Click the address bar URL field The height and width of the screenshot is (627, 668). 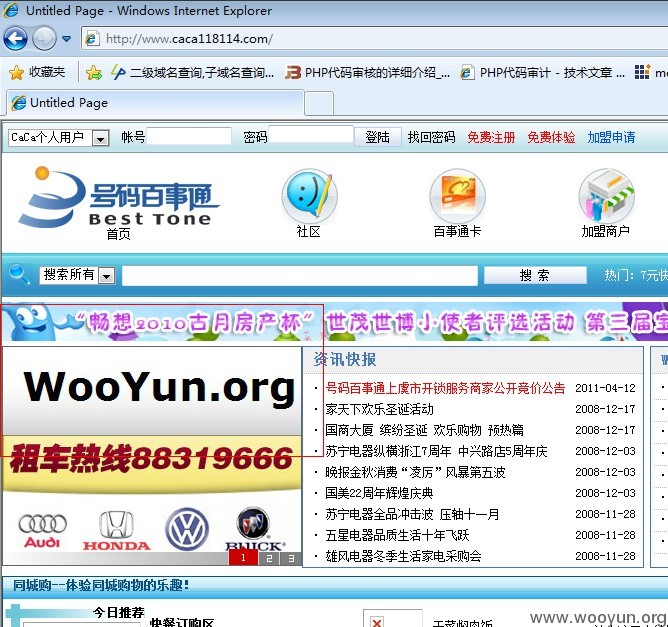tap(375, 39)
